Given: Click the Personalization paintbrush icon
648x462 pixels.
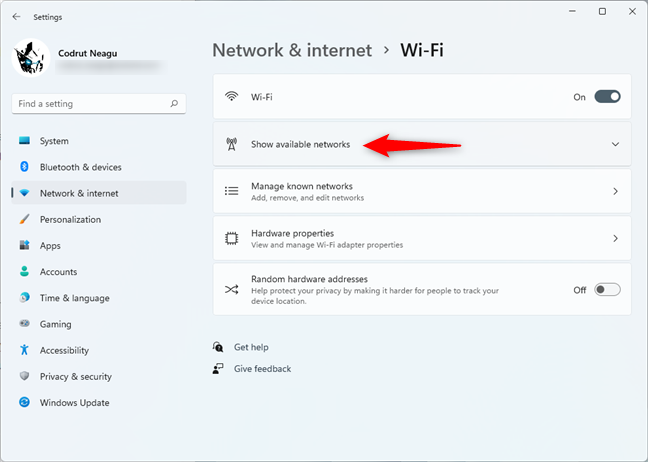Looking at the screenshot, I should 24,219.
